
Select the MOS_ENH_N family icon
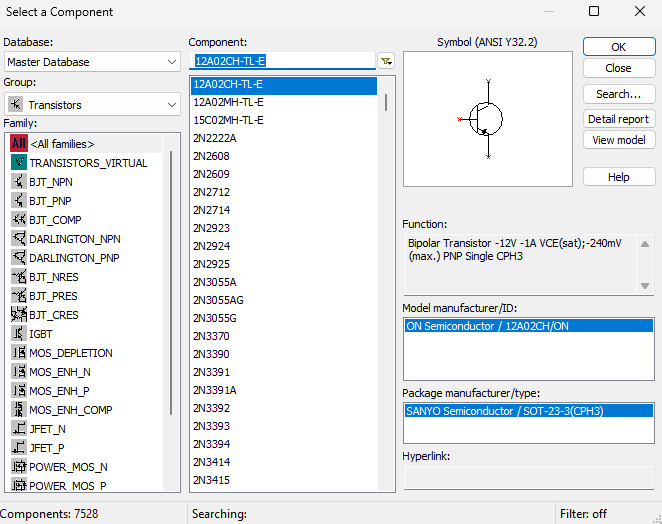(19, 372)
